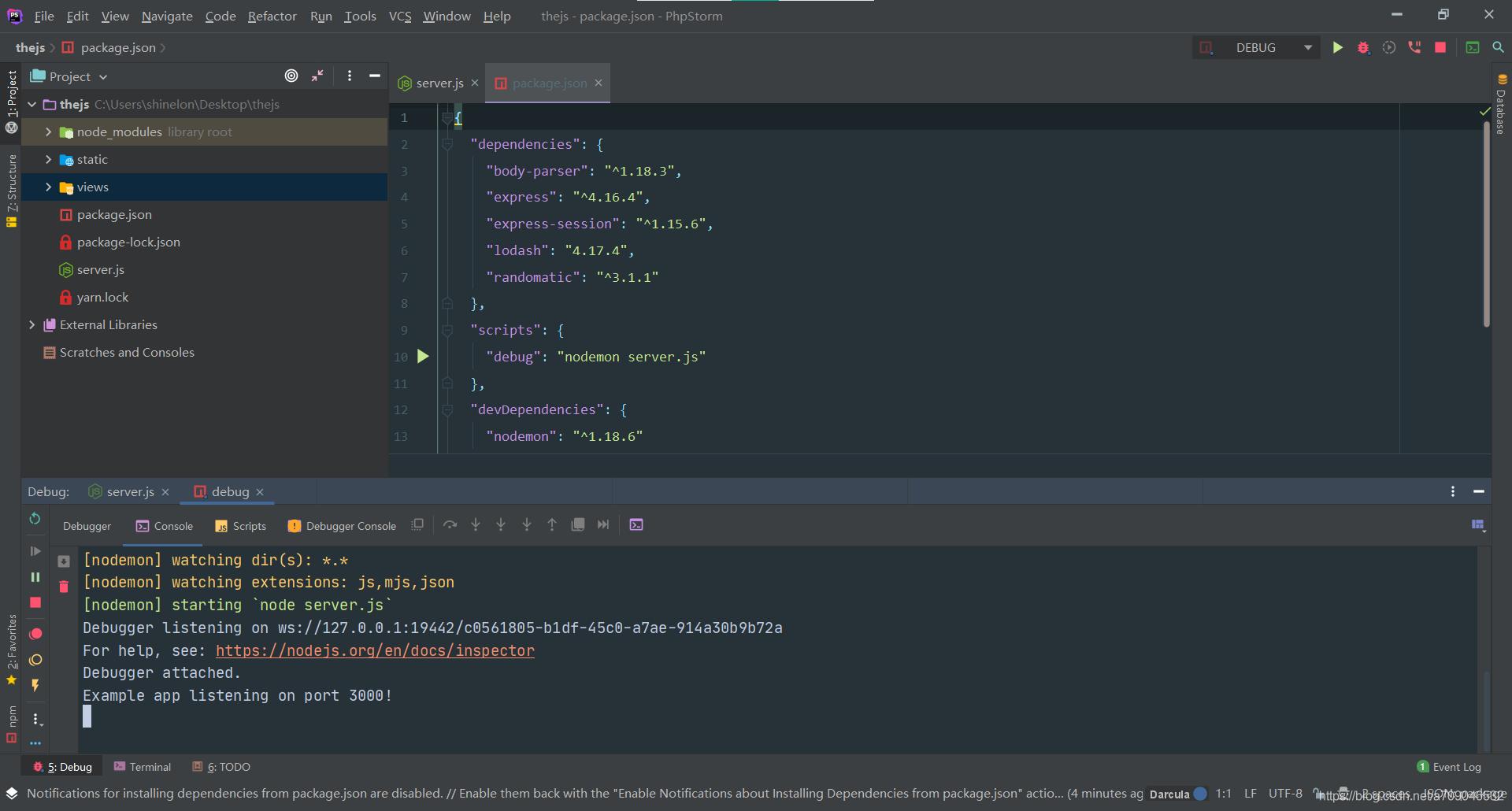1512x811 pixels.
Task: Open the nodejs.org inspector docs link
Action: point(375,650)
